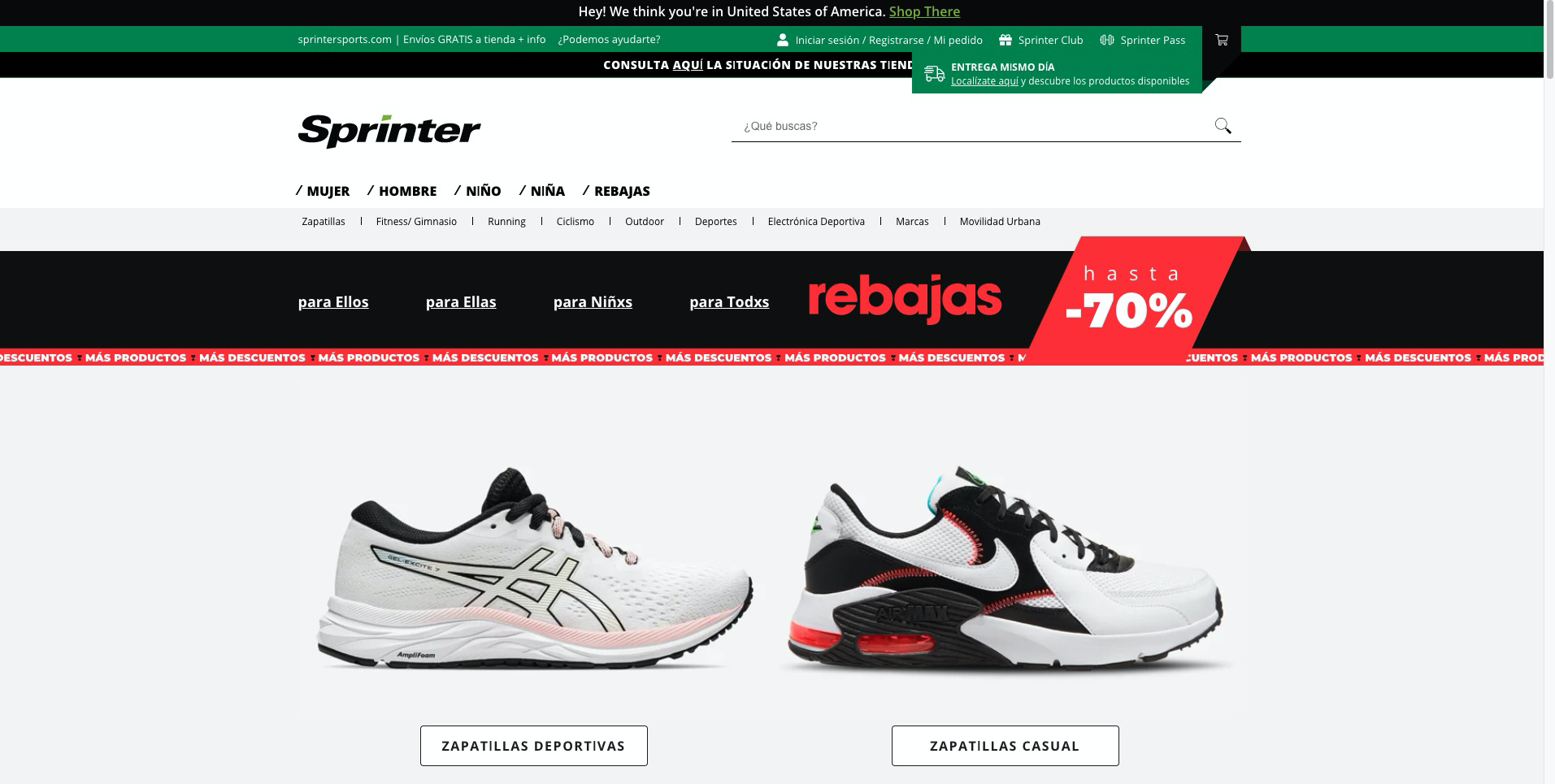This screenshot has width=1555, height=784.
Task: Open the shopping cart icon
Action: (1221, 40)
